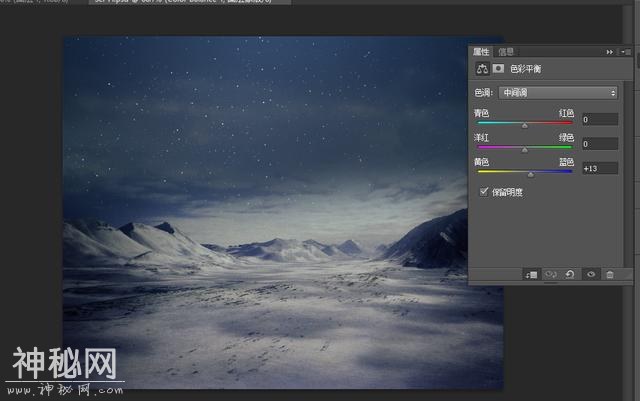
Task: Collapse panel using double-arrow icon
Action: tap(609, 52)
